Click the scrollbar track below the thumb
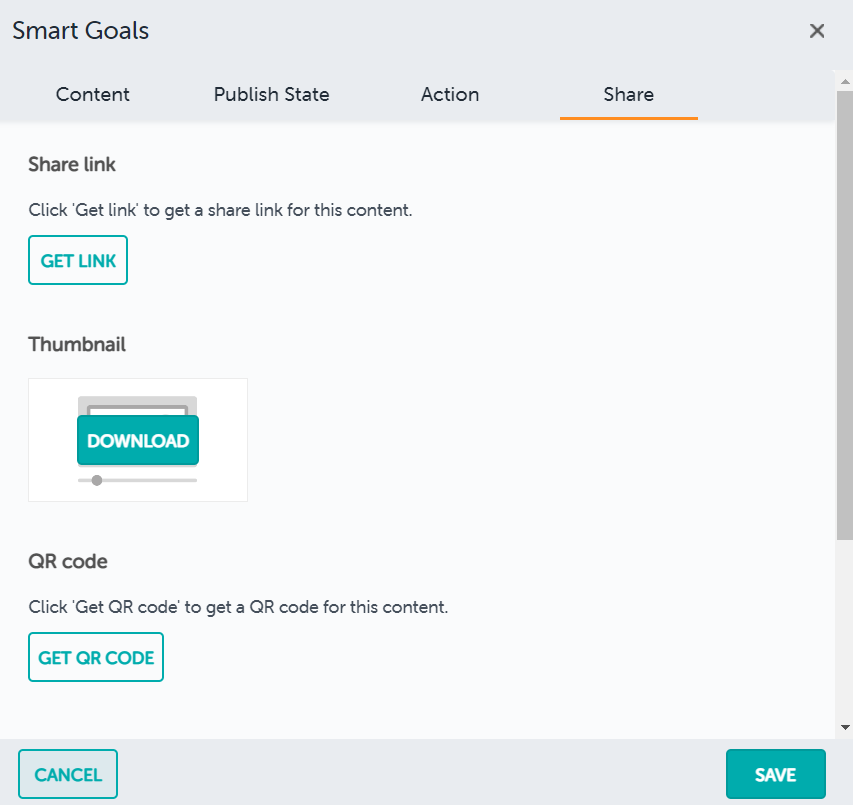The width and height of the screenshot is (853, 805). click(x=845, y=630)
